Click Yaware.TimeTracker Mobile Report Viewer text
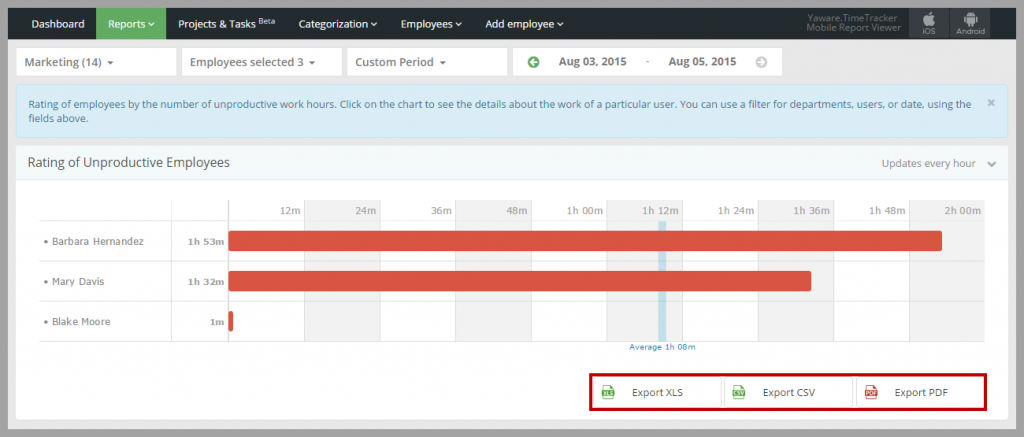Viewport: 1024px width, 437px height. point(853,23)
